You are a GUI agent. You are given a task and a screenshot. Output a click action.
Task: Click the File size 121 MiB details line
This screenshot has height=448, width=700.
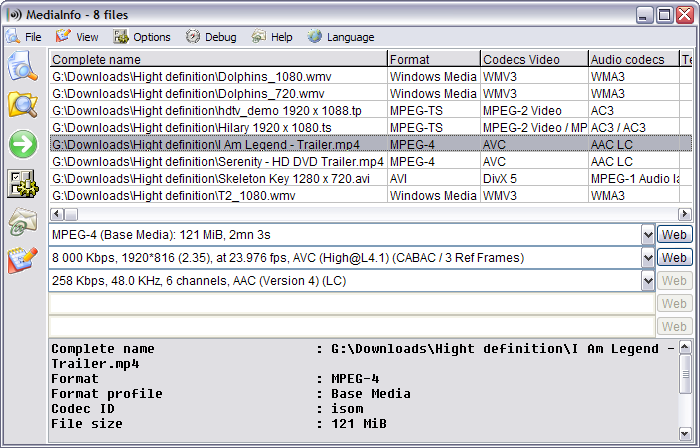pos(219,424)
